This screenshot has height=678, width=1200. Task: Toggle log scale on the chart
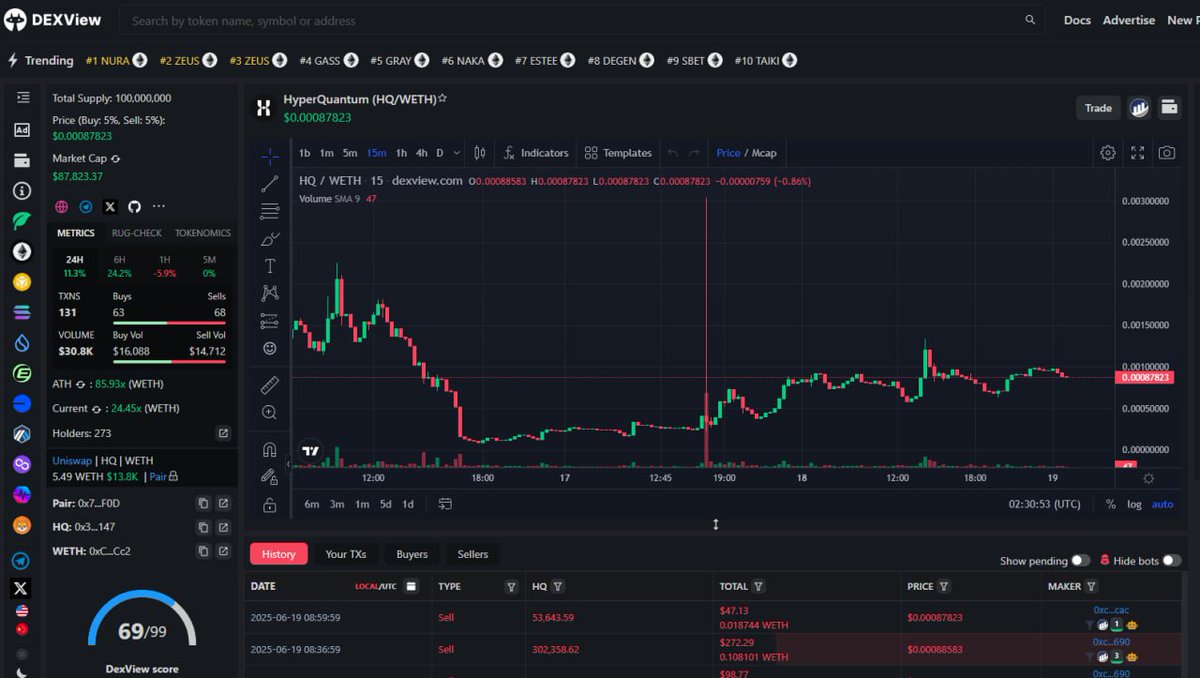[1134, 504]
